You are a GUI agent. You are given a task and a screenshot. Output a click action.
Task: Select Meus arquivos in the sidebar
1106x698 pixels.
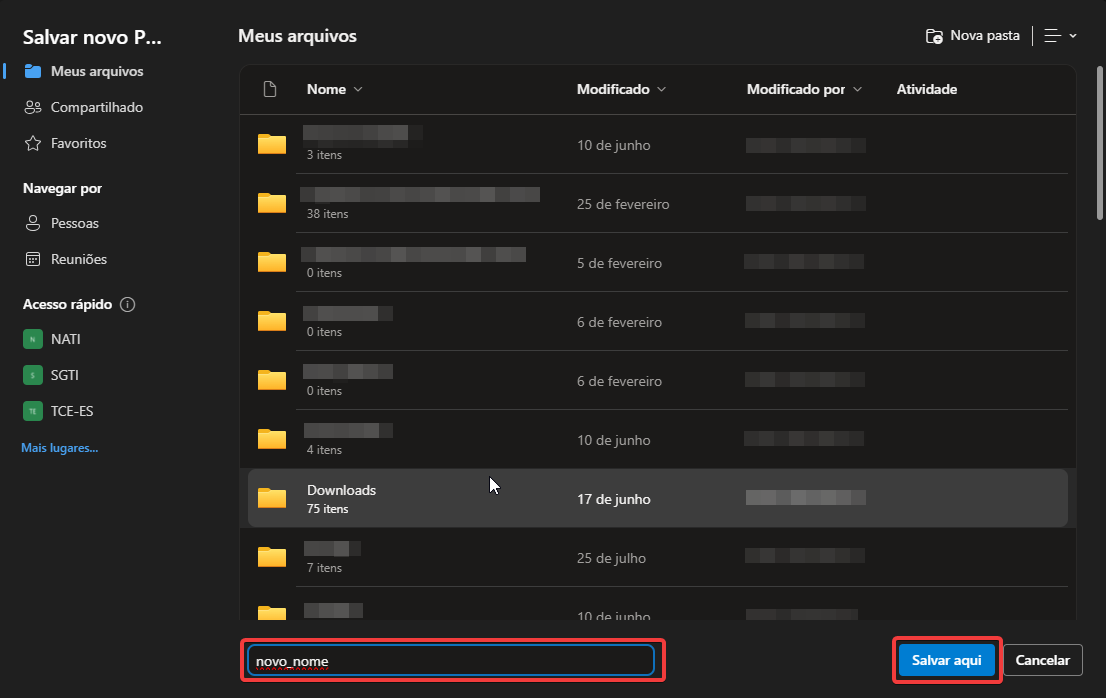pyautogui.click(x=96, y=71)
